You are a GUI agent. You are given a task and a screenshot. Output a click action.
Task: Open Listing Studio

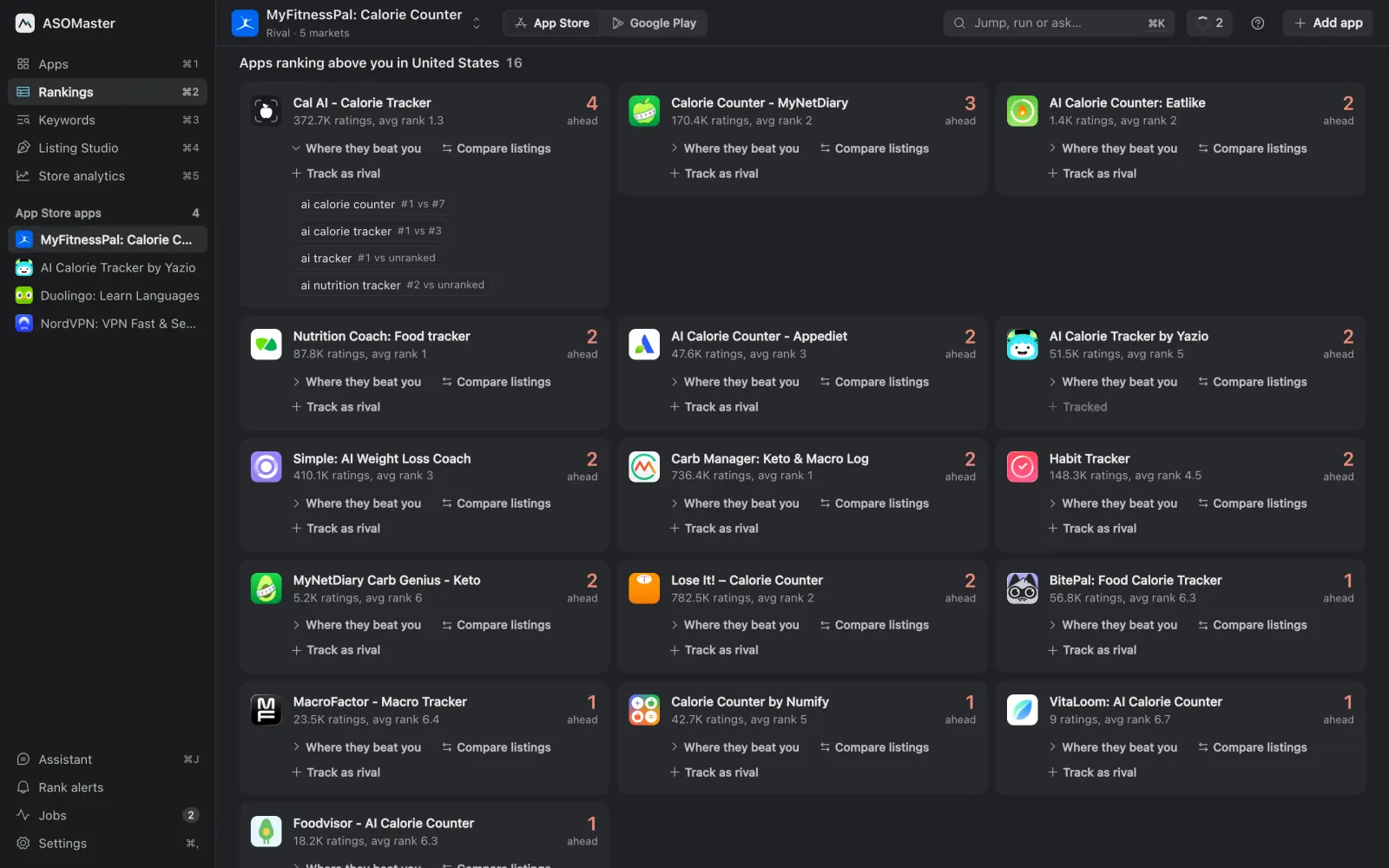(x=108, y=148)
